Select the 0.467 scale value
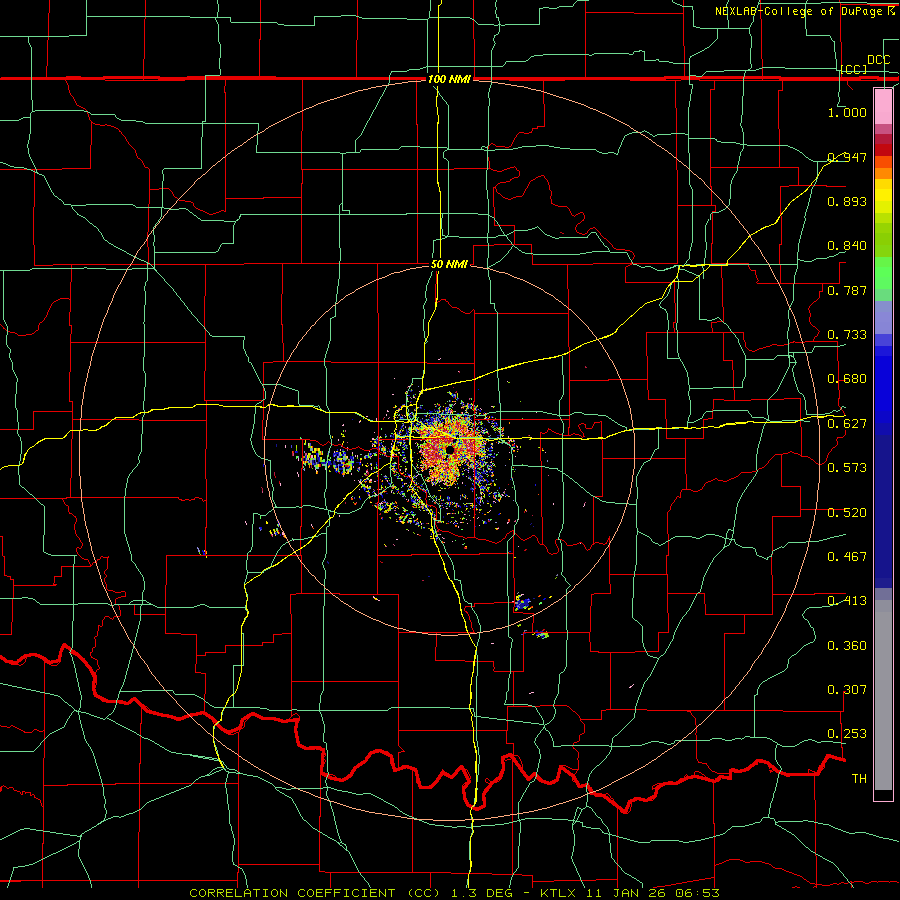The image size is (900, 900). [x=847, y=557]
